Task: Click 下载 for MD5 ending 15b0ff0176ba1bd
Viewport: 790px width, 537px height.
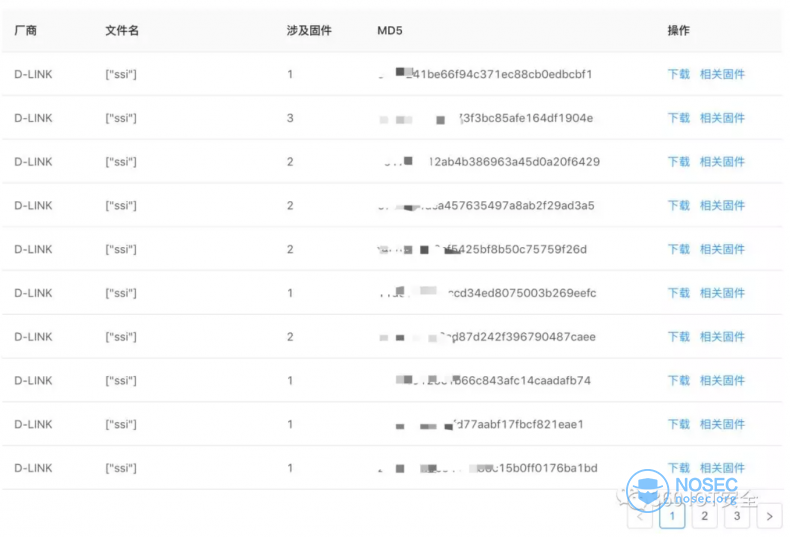Action: (678, 468)
